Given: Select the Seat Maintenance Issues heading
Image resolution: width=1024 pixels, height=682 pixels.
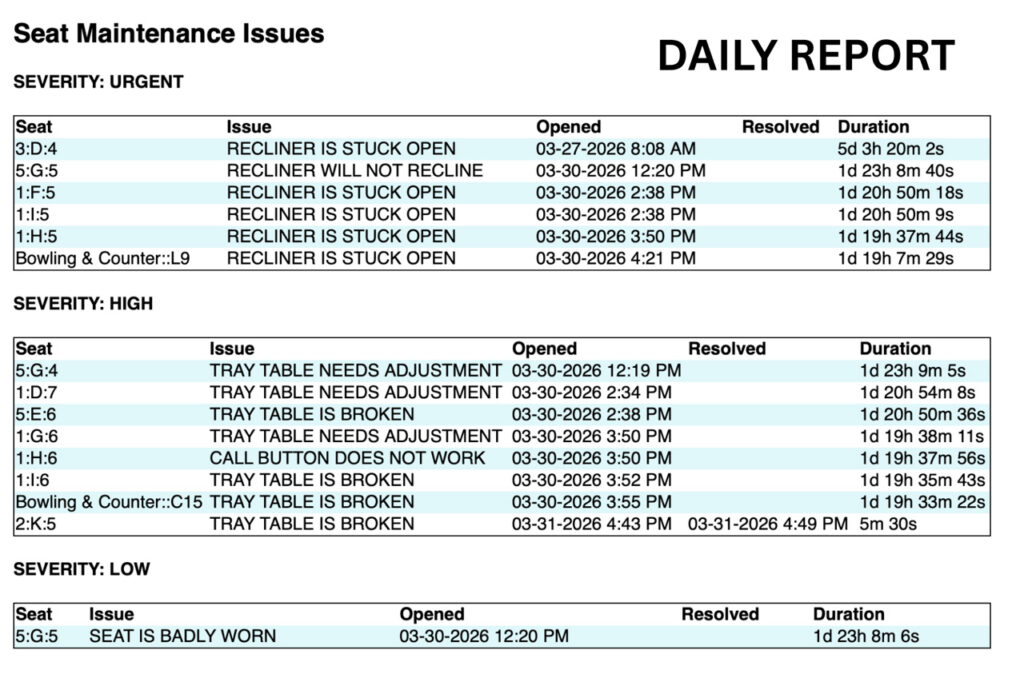Looking at the screenshot, I should (x=168, y=34).
